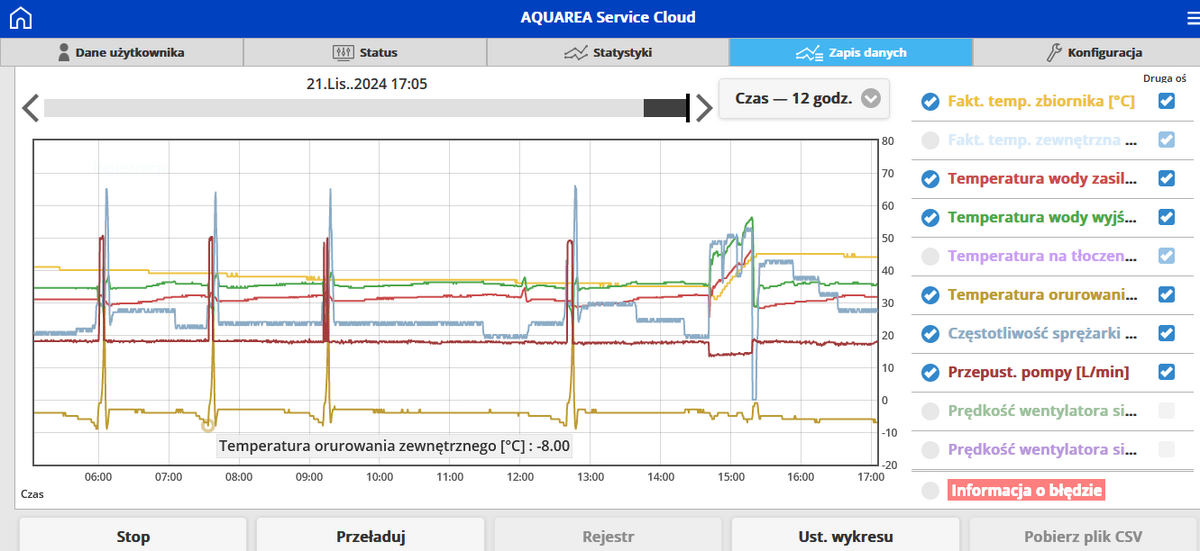1200x551 pixels.
Task: Click the Ust. wykresu button
Action: 845,536
